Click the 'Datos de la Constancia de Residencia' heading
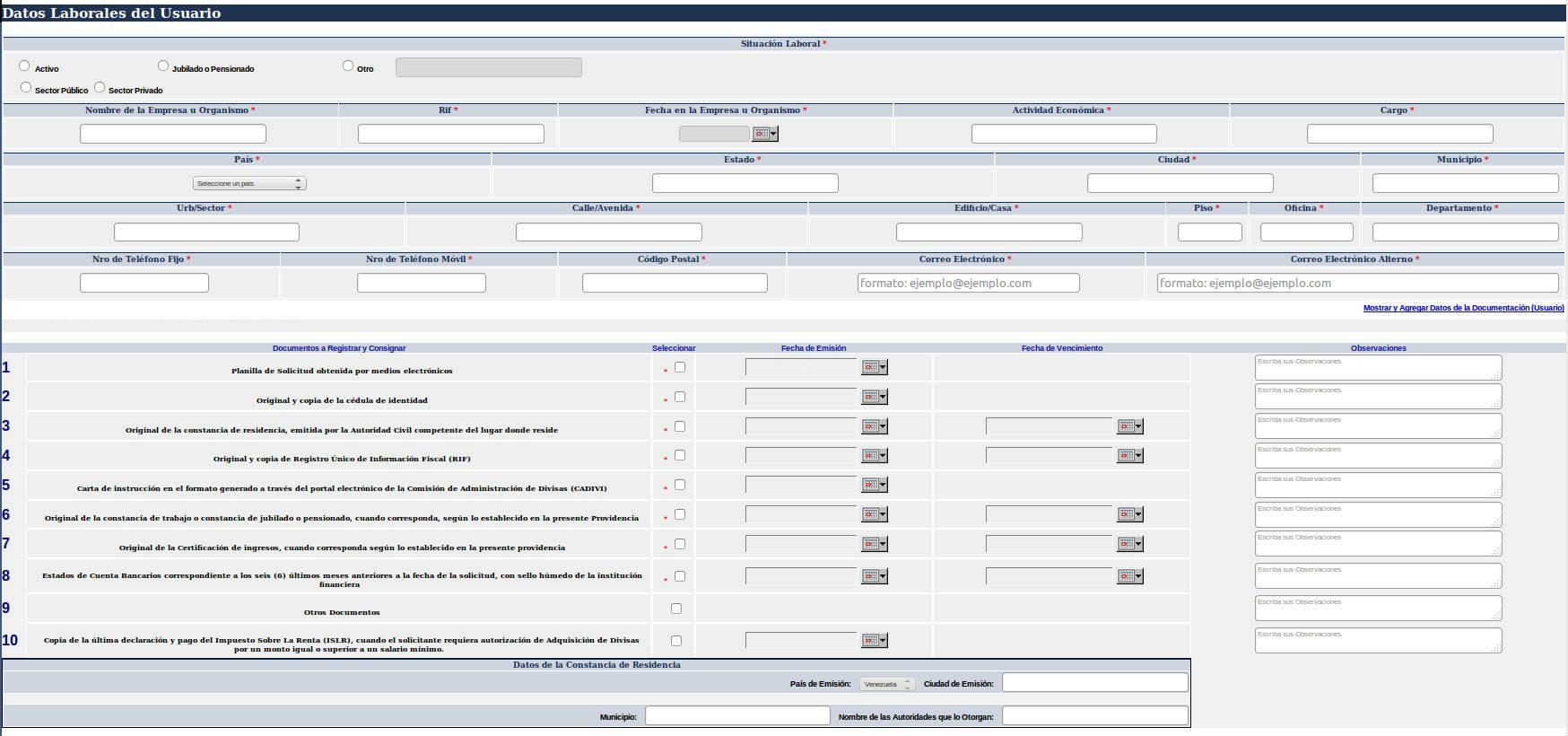Image resolution: width=1568 pixels, height=736 pixels. point(597,665)
